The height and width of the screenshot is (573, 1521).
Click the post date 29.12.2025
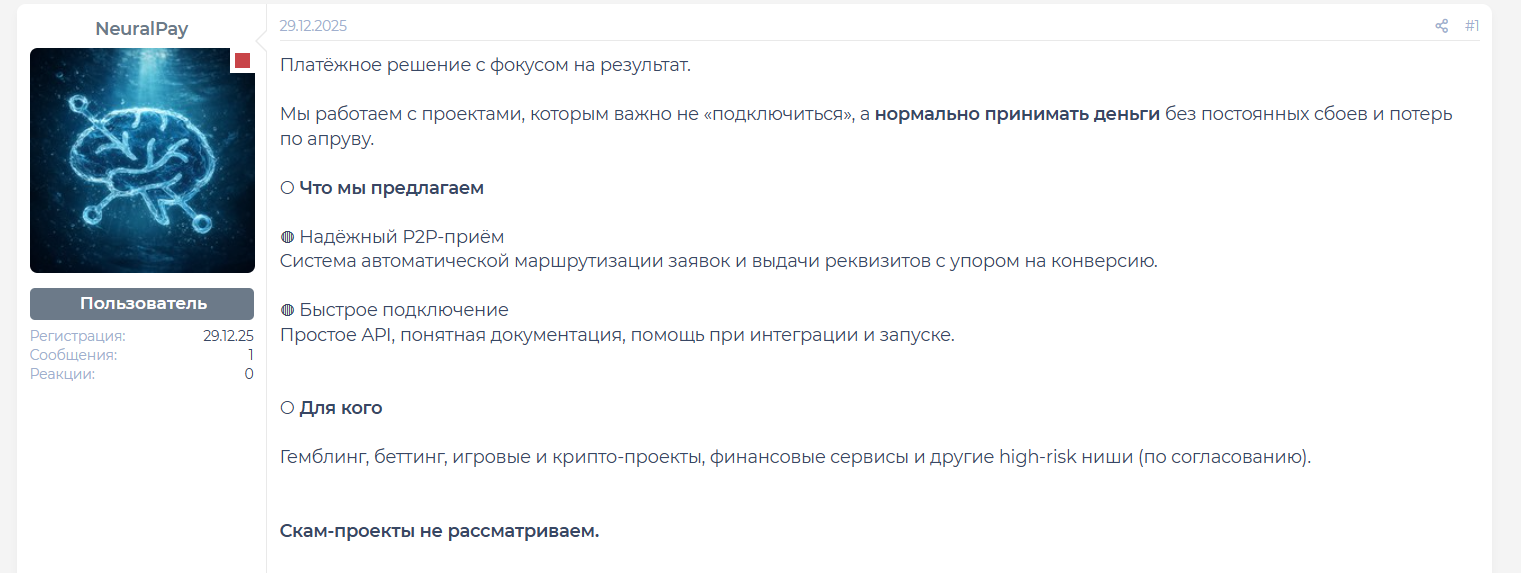pos(313,26)
